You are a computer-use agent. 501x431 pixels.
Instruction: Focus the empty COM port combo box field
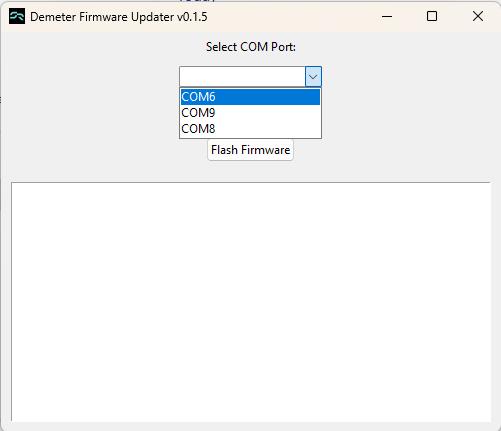(x=242, y=77)
